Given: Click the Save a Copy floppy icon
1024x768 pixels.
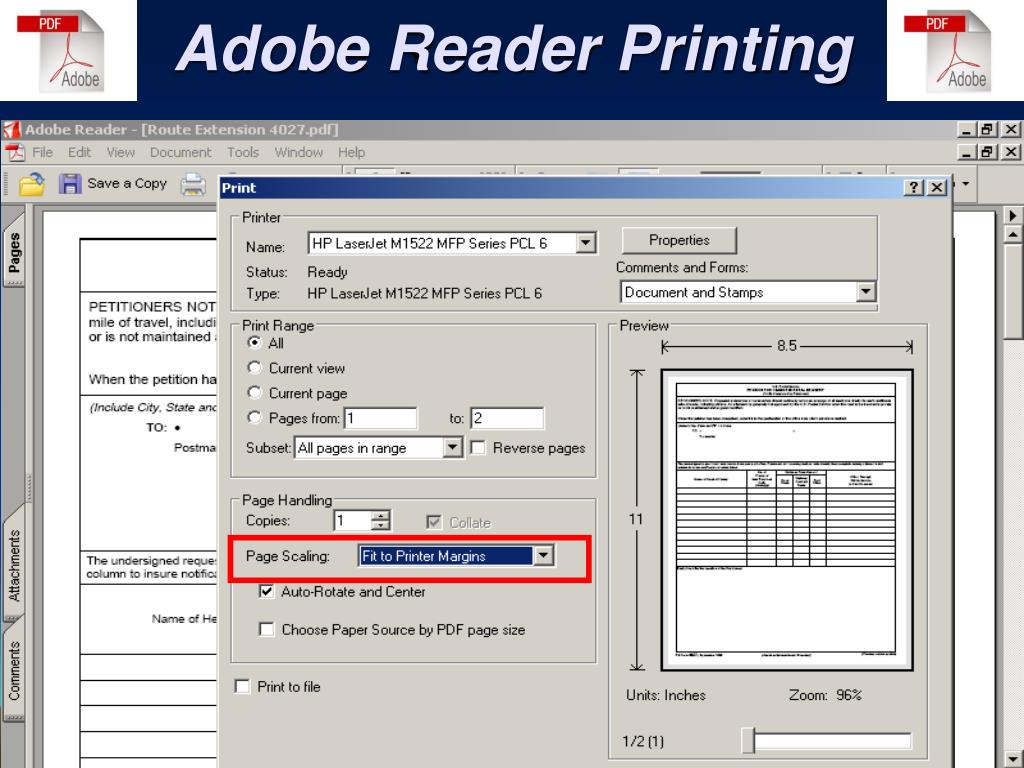Looking at the screenshot, I should pyautogui.click(x=70, y=184).
